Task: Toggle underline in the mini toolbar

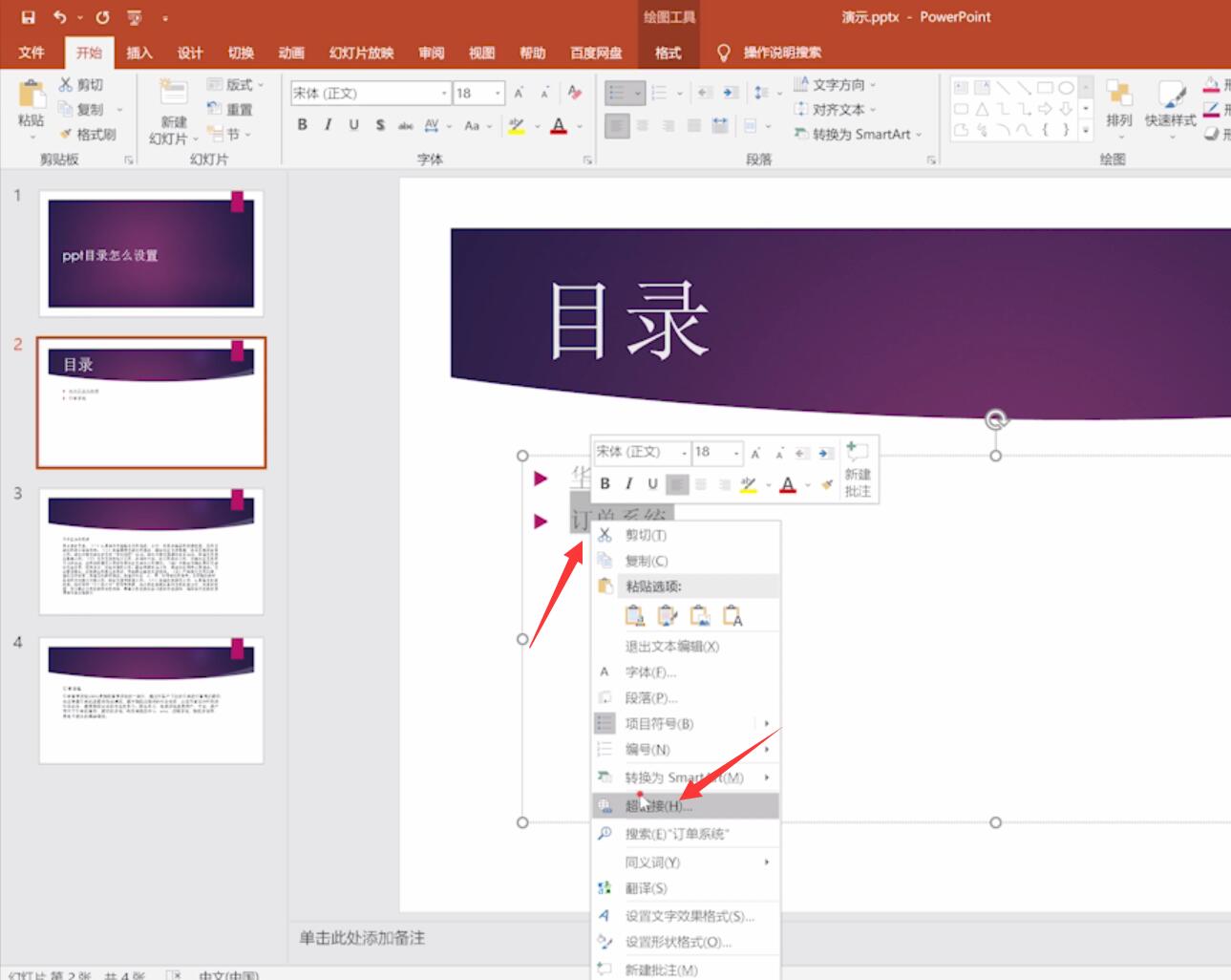Action: (652, 484)
